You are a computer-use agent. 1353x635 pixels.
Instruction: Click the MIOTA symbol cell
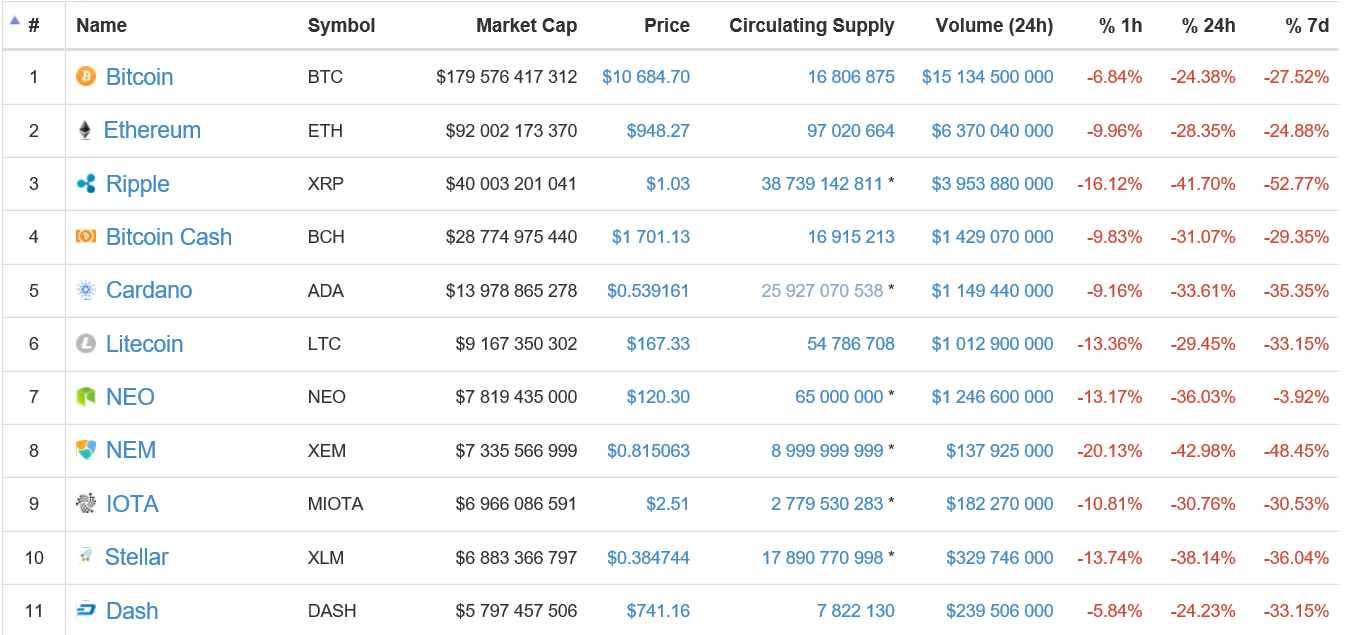(x=335, y=504)
